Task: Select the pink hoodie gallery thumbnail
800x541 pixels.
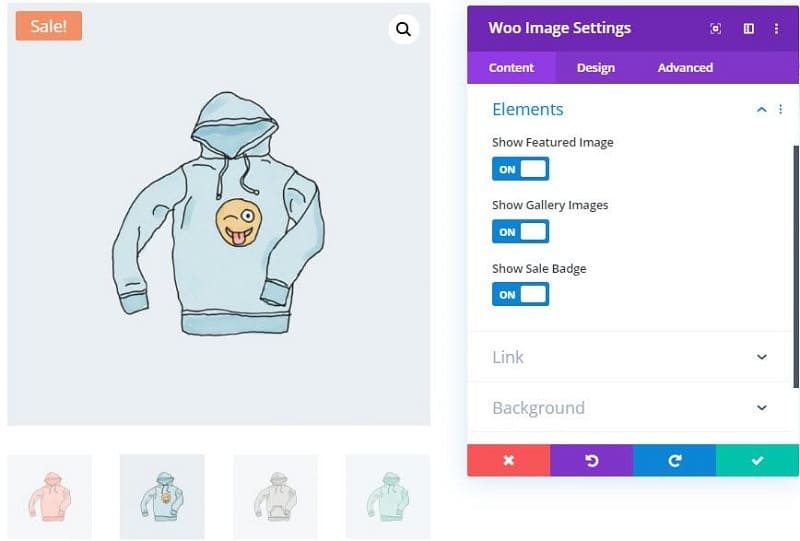Action: 49,497
